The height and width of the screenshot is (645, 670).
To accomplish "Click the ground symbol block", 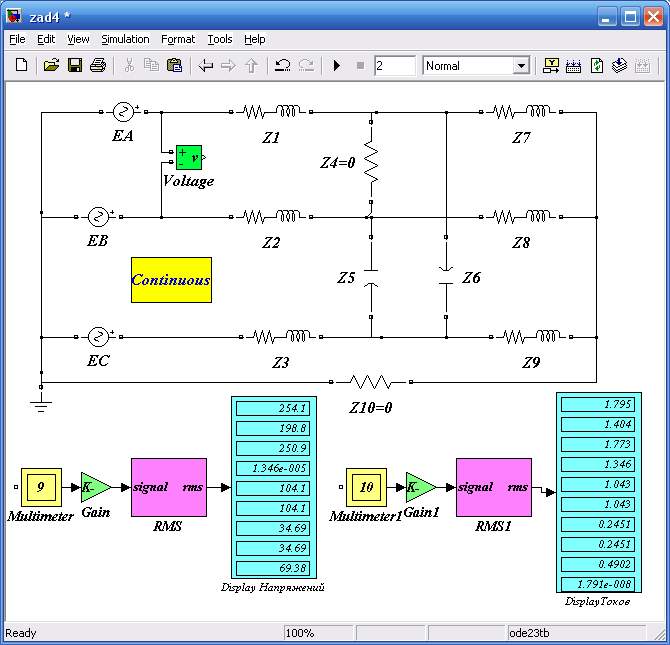I will [x=41, y=401].
